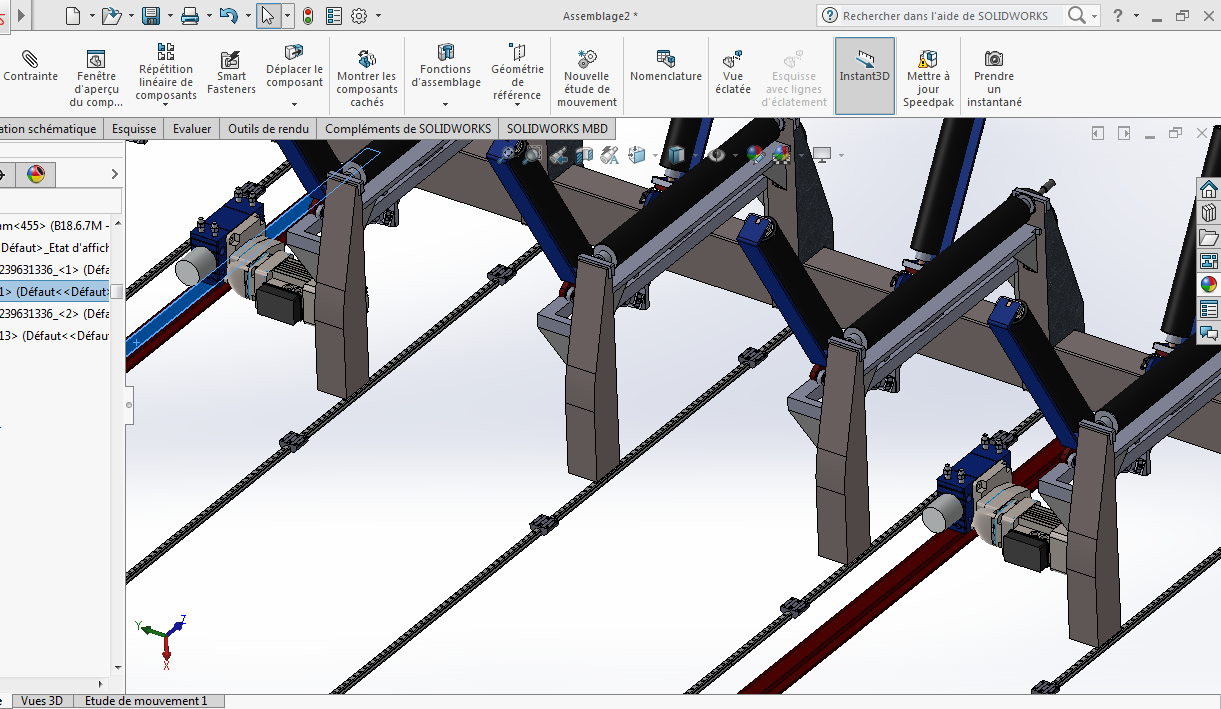
Task: Expand the New document dropdown arrow
Action: click(91, 16)
